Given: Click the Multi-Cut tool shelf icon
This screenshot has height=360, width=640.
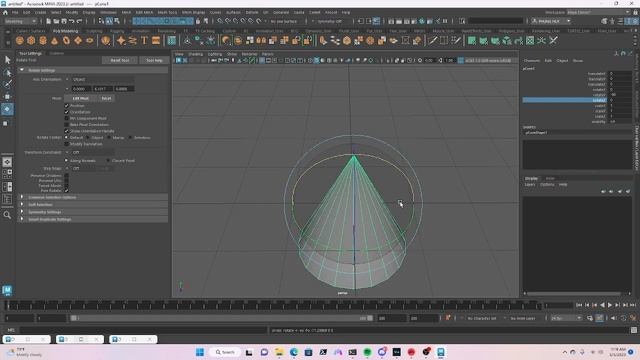Looking at the screenshot, I should coord(432,40).
